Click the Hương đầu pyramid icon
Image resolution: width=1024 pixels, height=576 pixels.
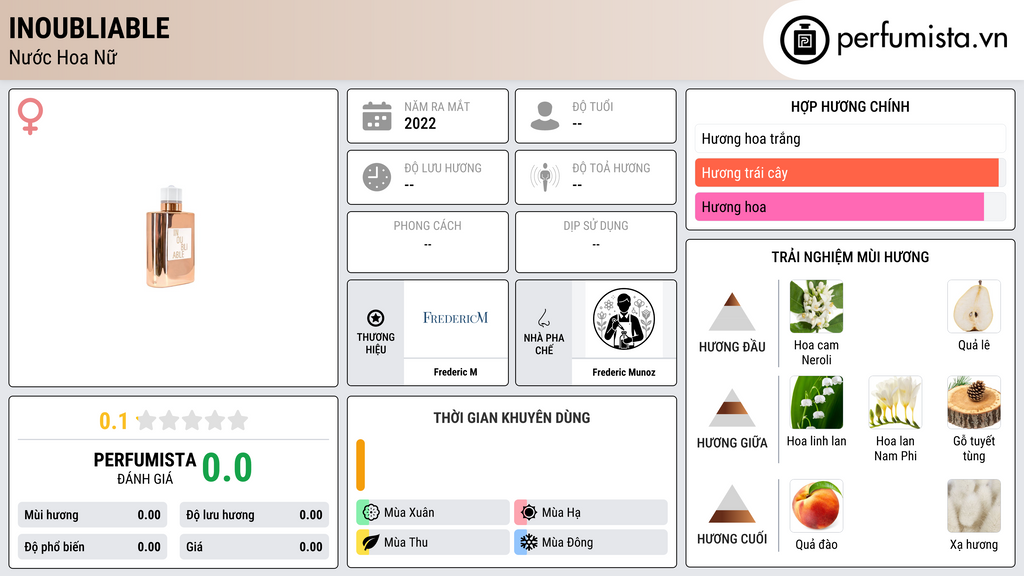pyautogui.click(x=732, y=312)
